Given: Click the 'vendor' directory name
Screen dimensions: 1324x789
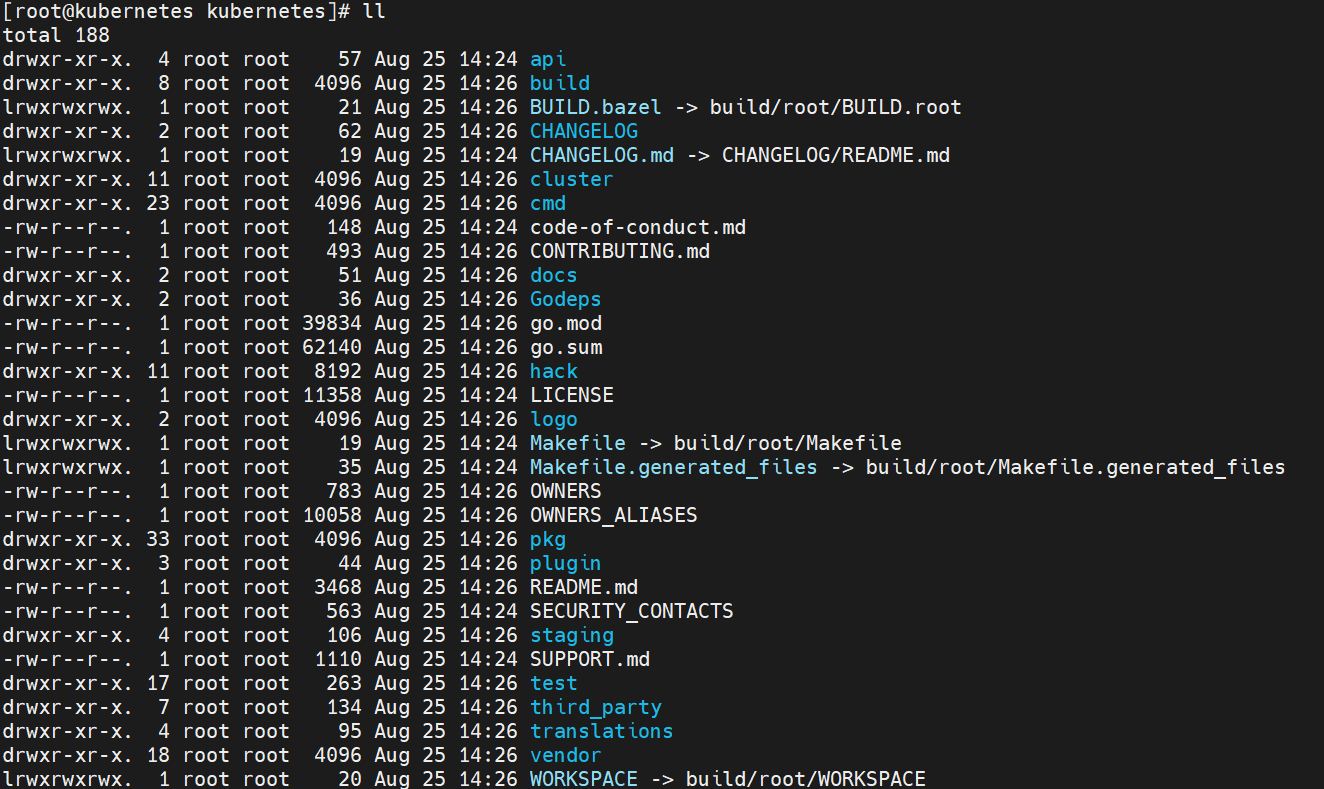Looking at the screenshot, I should pyautogui.click(x=566, y=755).
